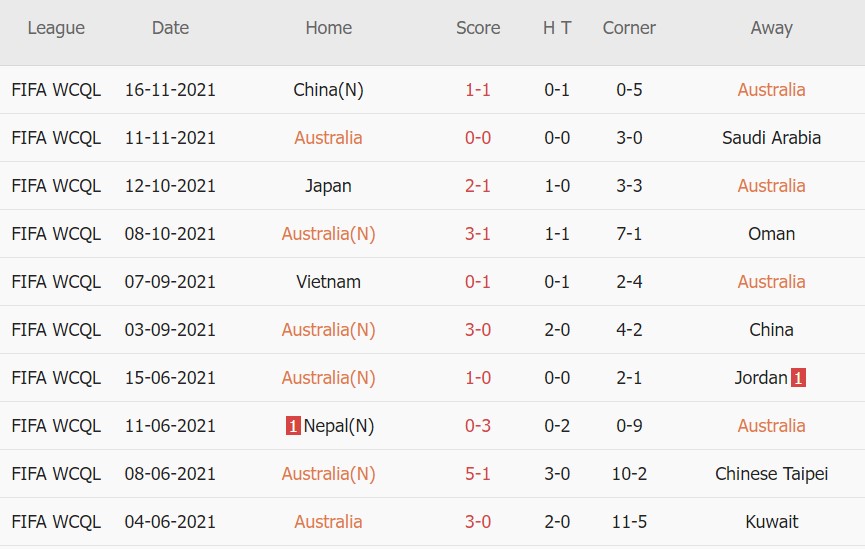Click the Away column header

point(771,28)
